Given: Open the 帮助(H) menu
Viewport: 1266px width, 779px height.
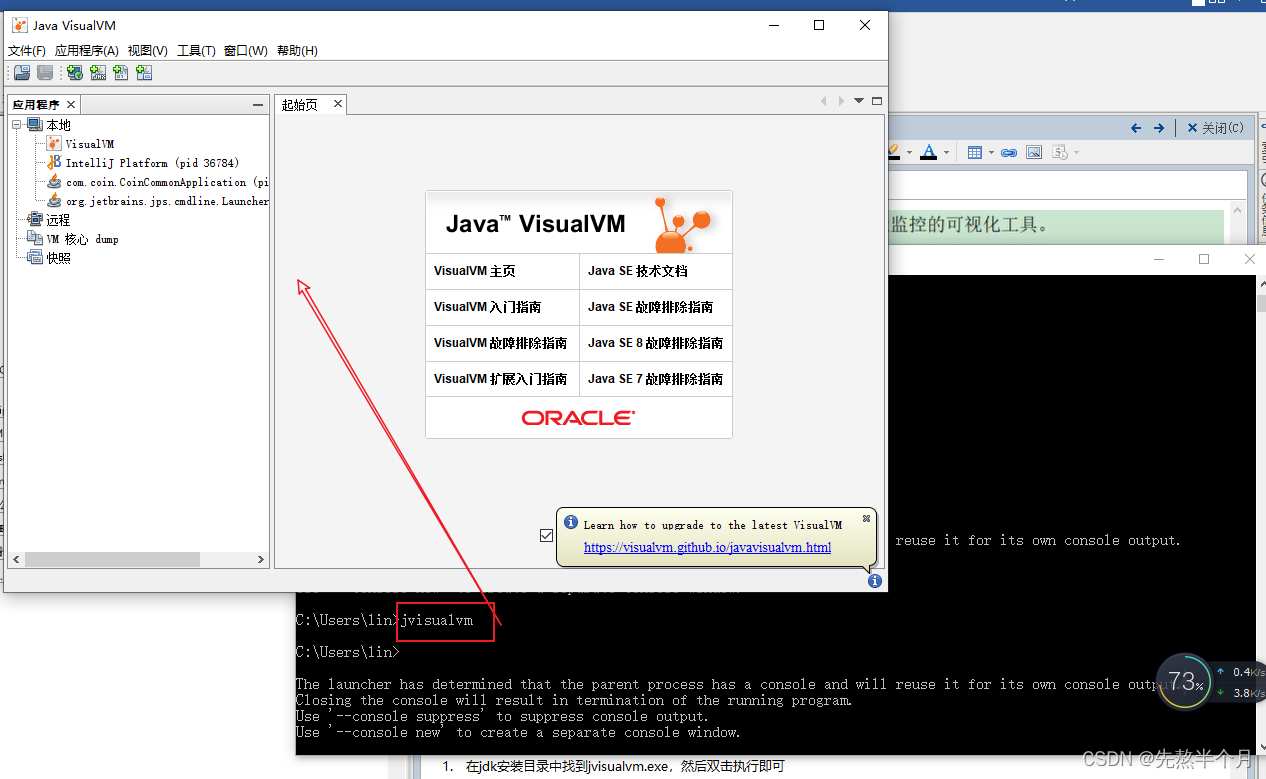Looking at the screenshot, I should (297, 50).
